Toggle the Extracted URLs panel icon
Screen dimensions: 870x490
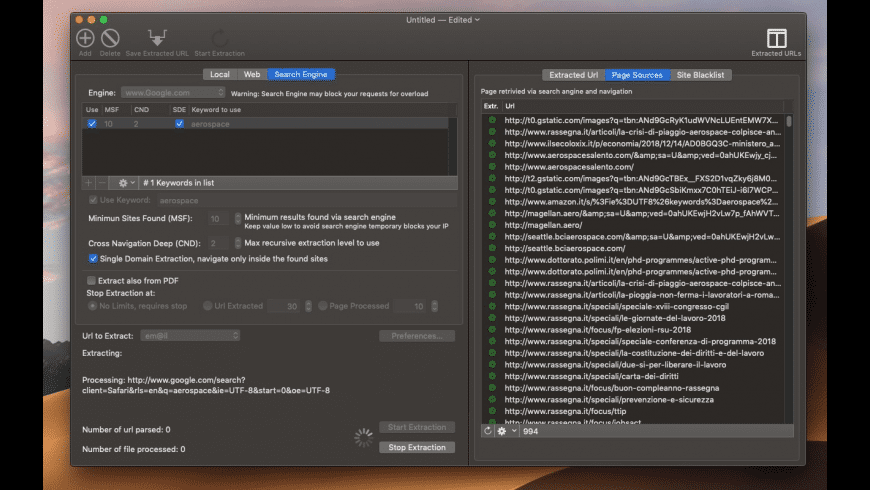point(776,38)
